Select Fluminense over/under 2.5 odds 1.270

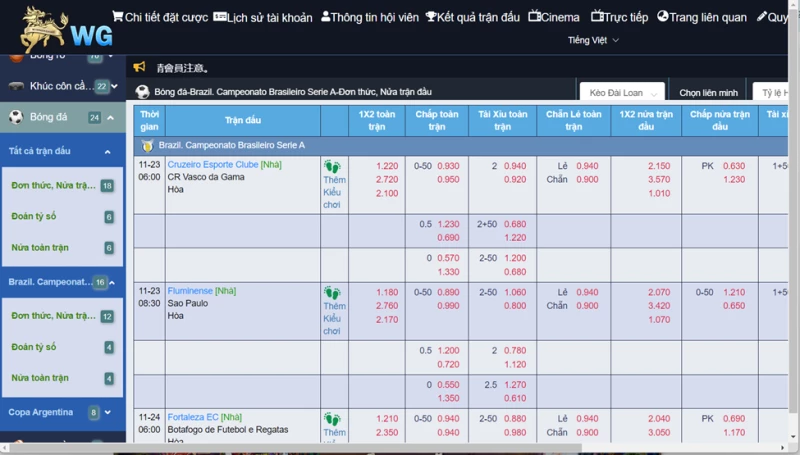pos(515,385)
